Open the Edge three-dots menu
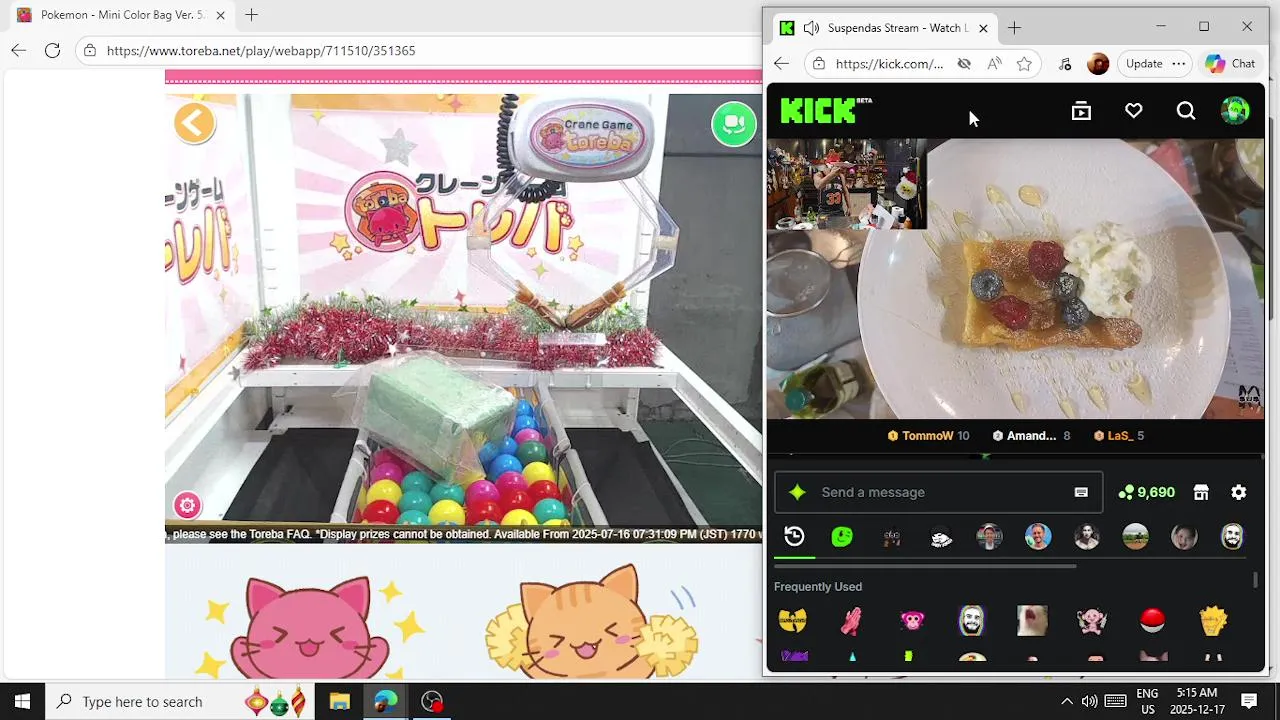Image resolution: width=1280 pixels, height=720 pixels. click(1178, 64)
